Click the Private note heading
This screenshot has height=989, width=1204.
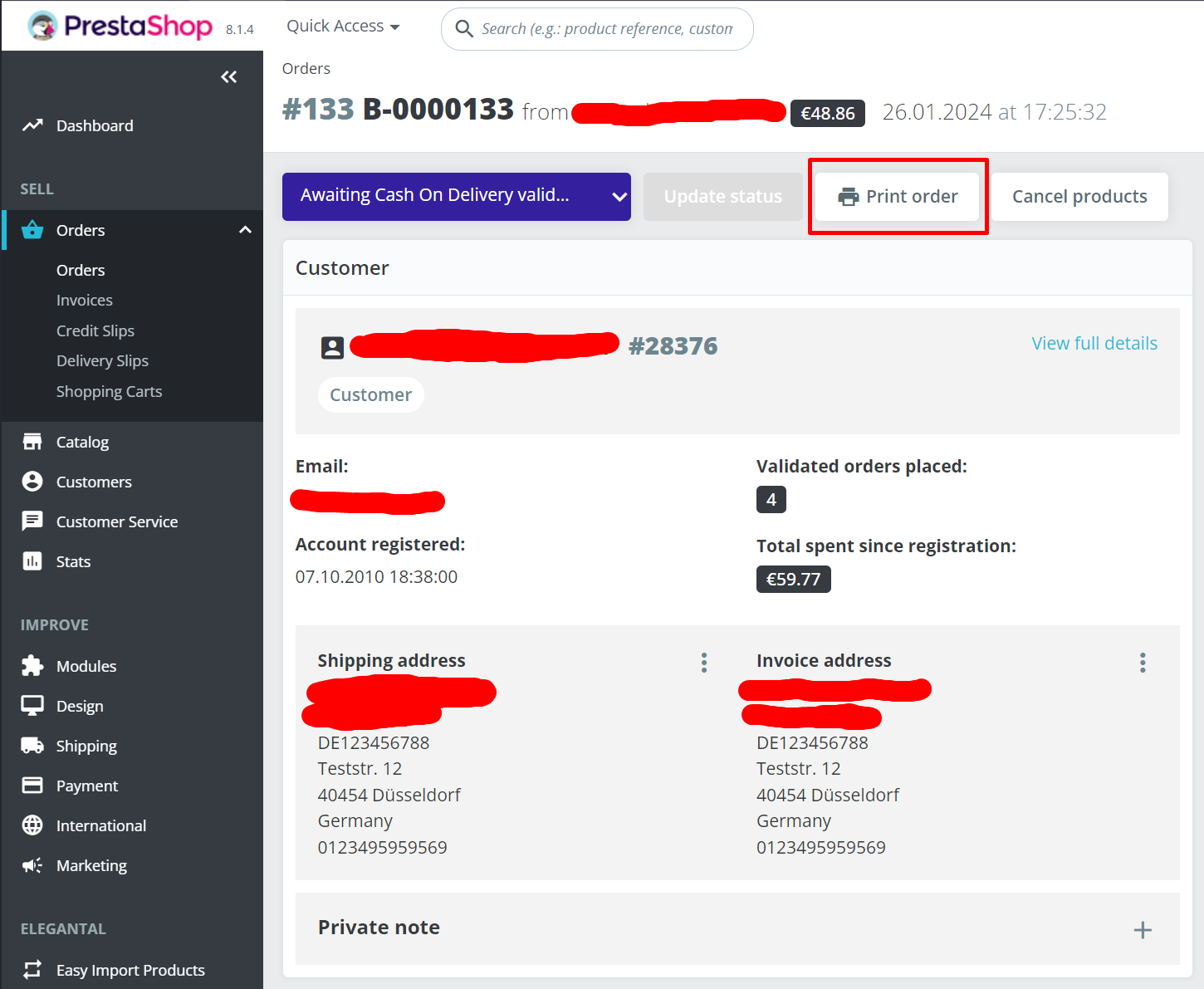pyautogui.click(x=379, y=928)
